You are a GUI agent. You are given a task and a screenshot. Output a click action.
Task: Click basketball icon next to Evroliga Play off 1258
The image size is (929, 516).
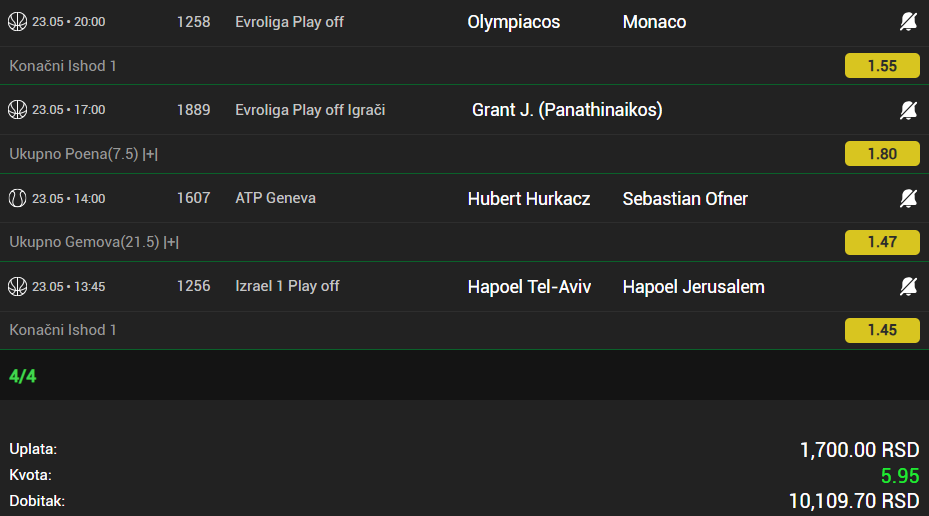coord(17,22)
